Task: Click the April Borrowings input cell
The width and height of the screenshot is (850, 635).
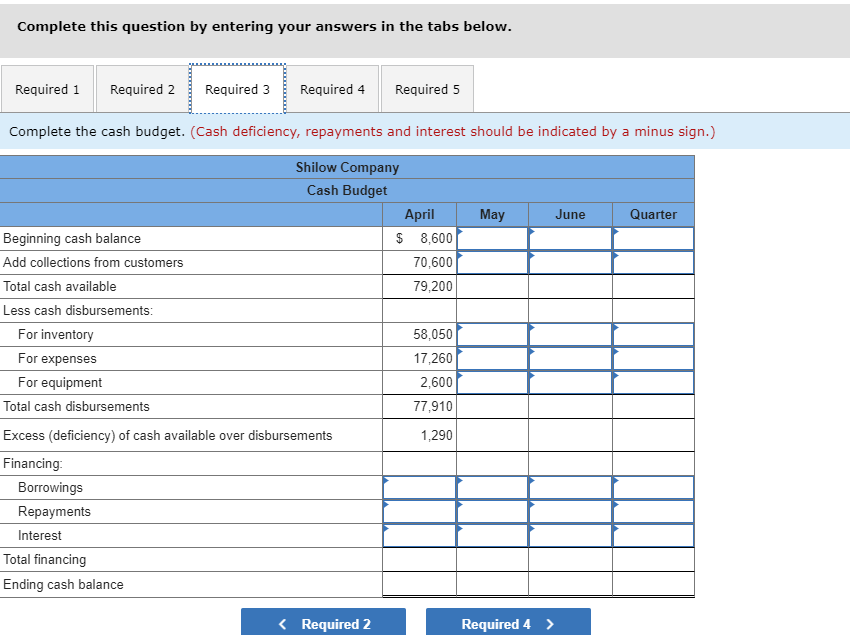Action: coord(418,487)
